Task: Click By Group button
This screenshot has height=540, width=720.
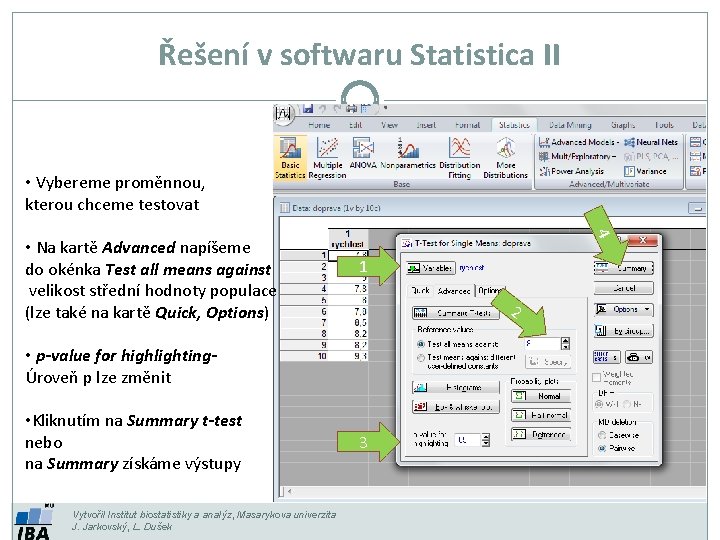Action: click(x=623, y=331)
